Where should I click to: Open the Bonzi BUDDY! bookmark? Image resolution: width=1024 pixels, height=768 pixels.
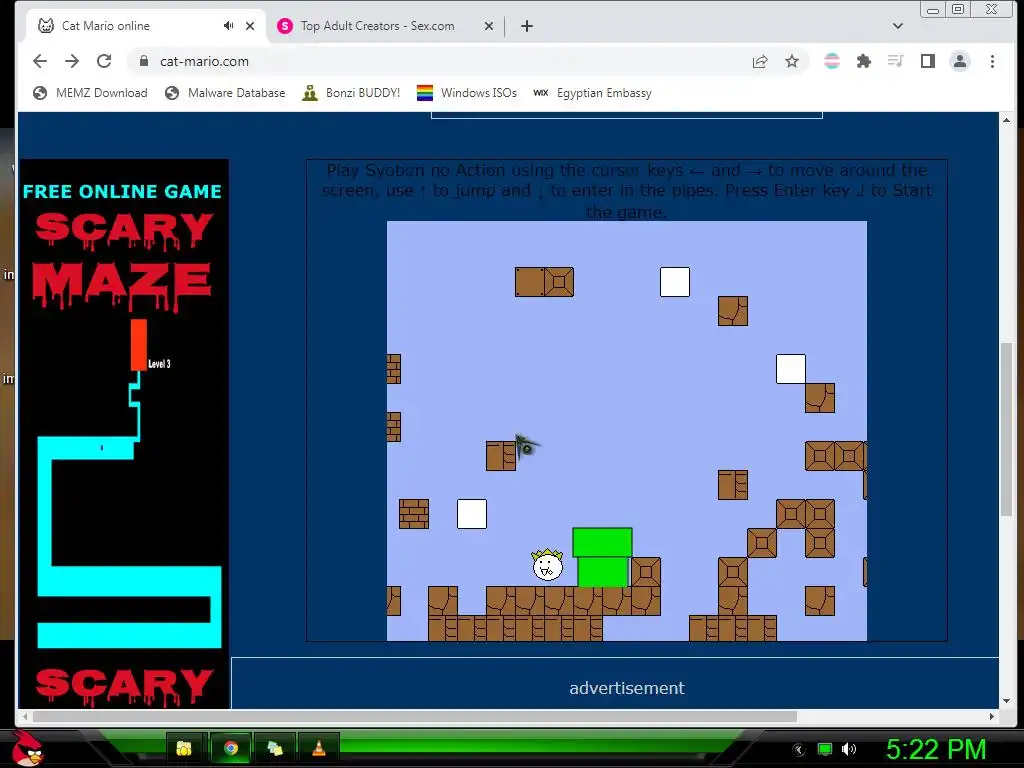pos(351,93)
